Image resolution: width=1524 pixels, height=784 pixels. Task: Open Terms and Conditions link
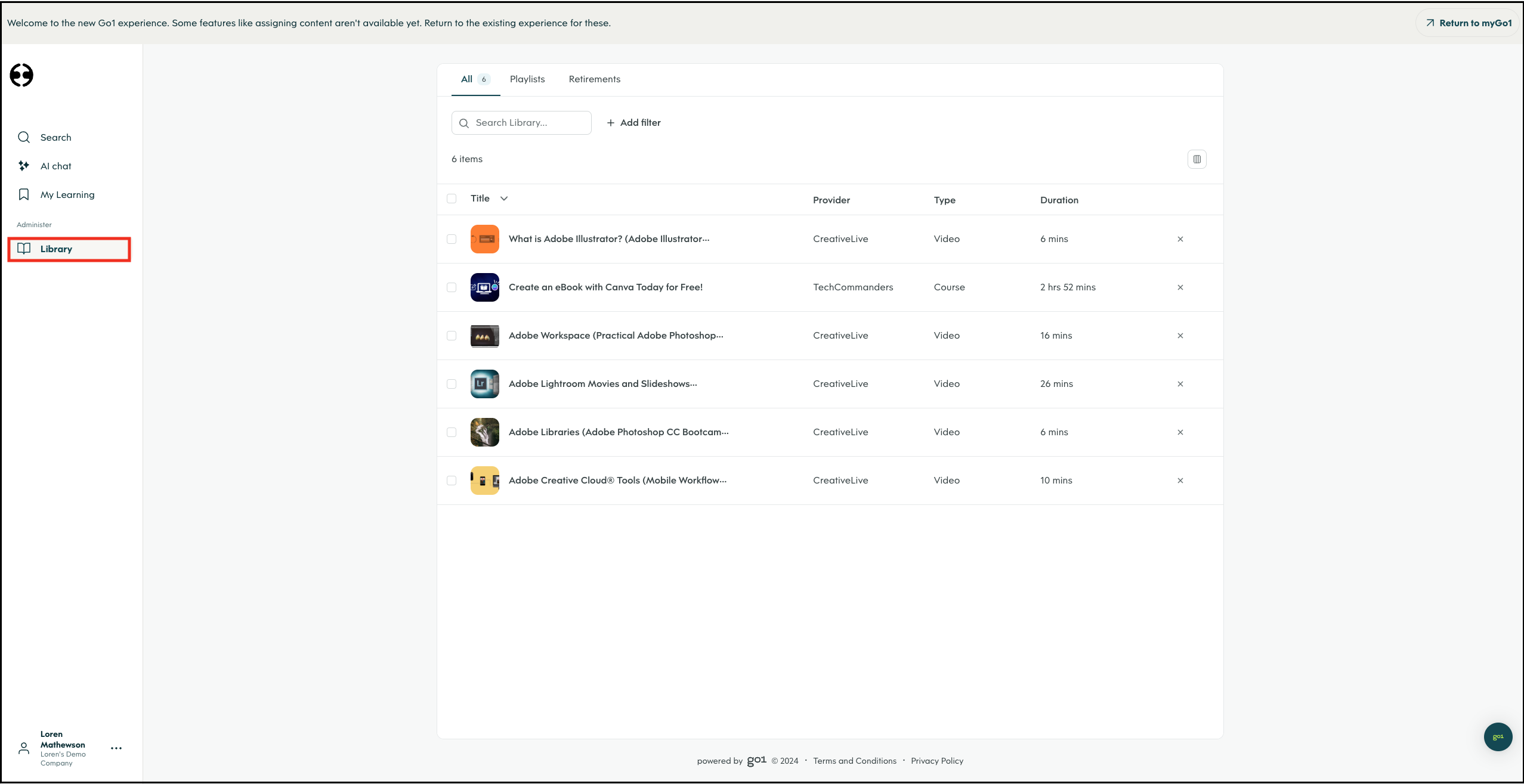(854, 761)
